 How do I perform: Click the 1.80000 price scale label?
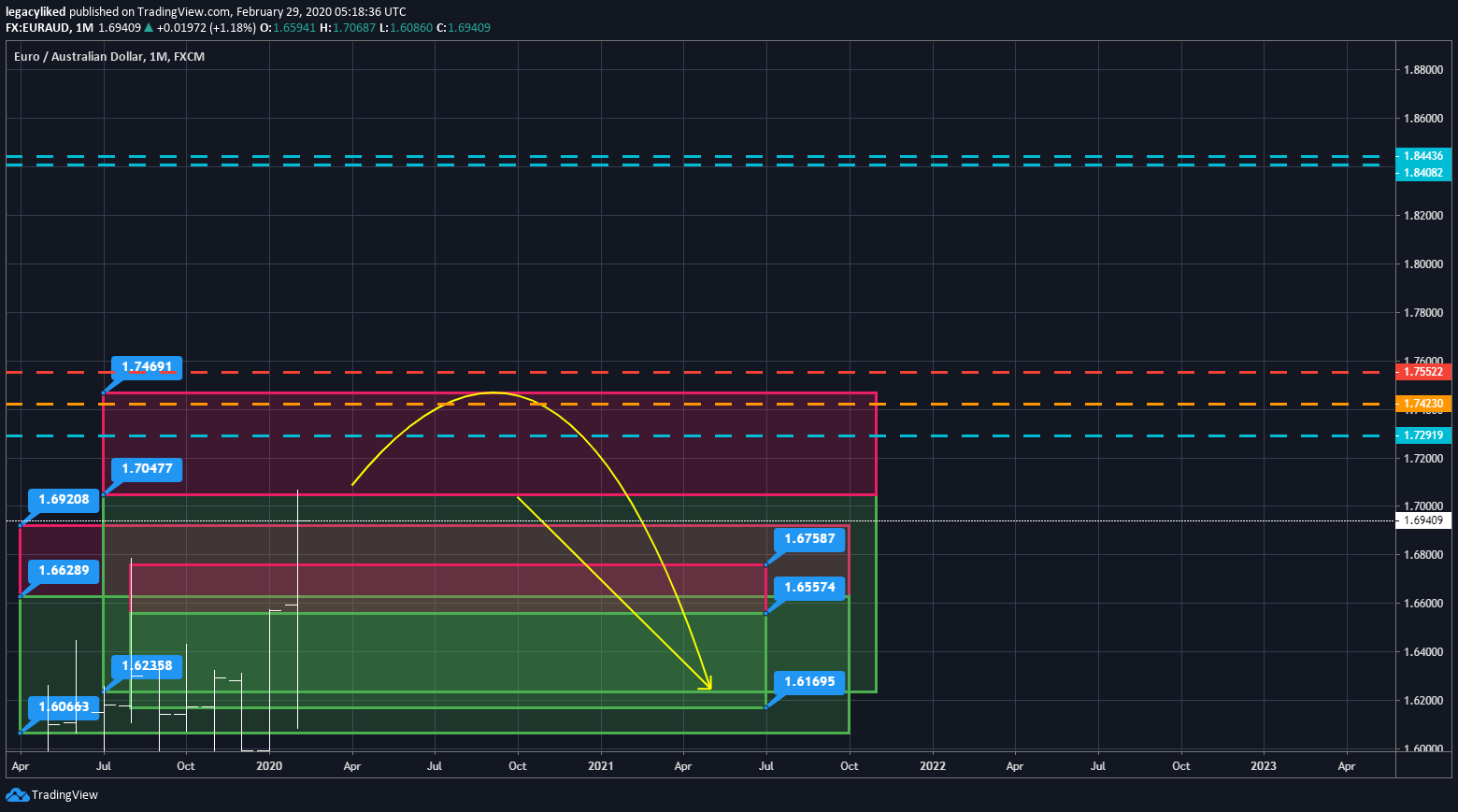[x=1423, y=264]
